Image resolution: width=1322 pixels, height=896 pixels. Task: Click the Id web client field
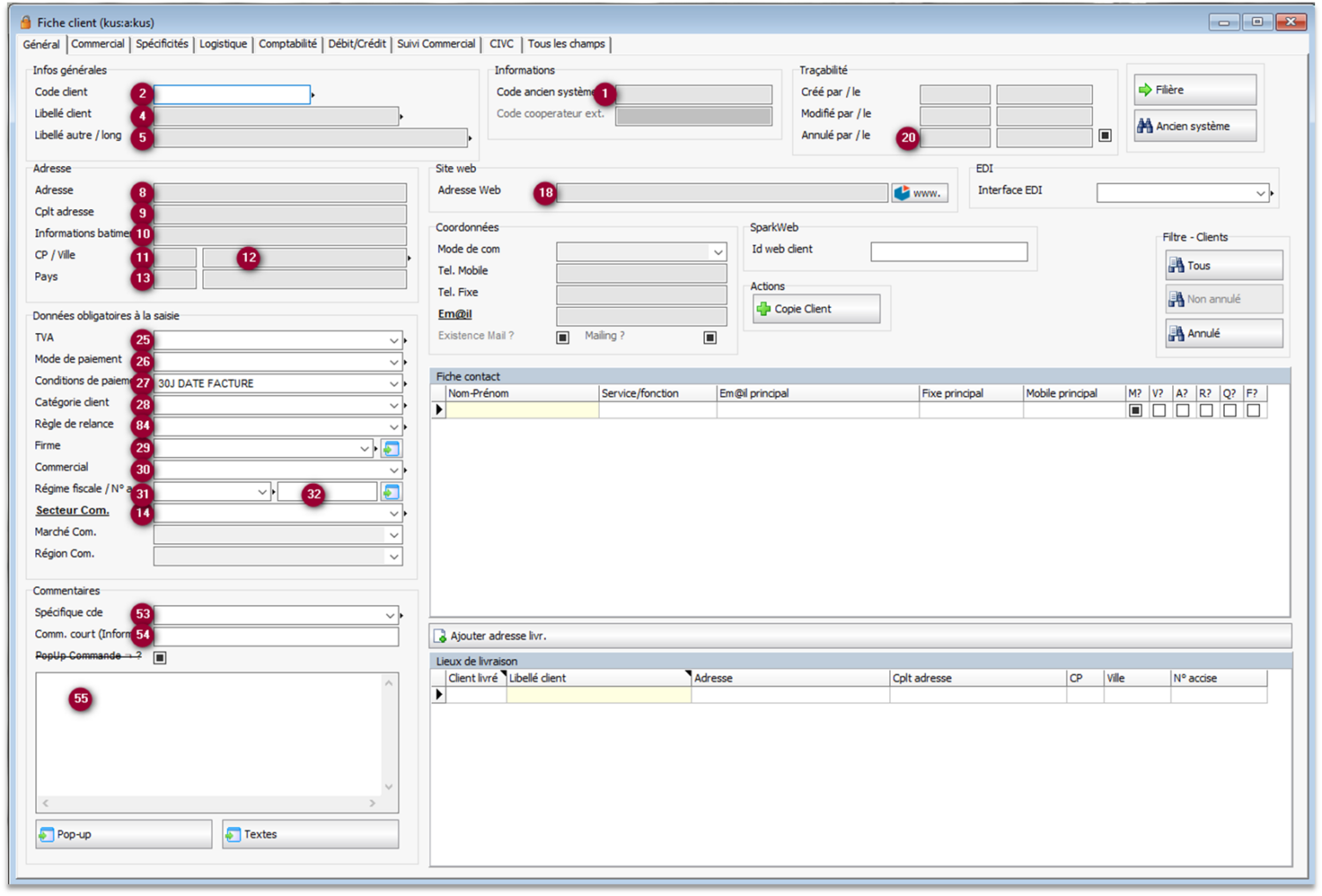(948, 251)
